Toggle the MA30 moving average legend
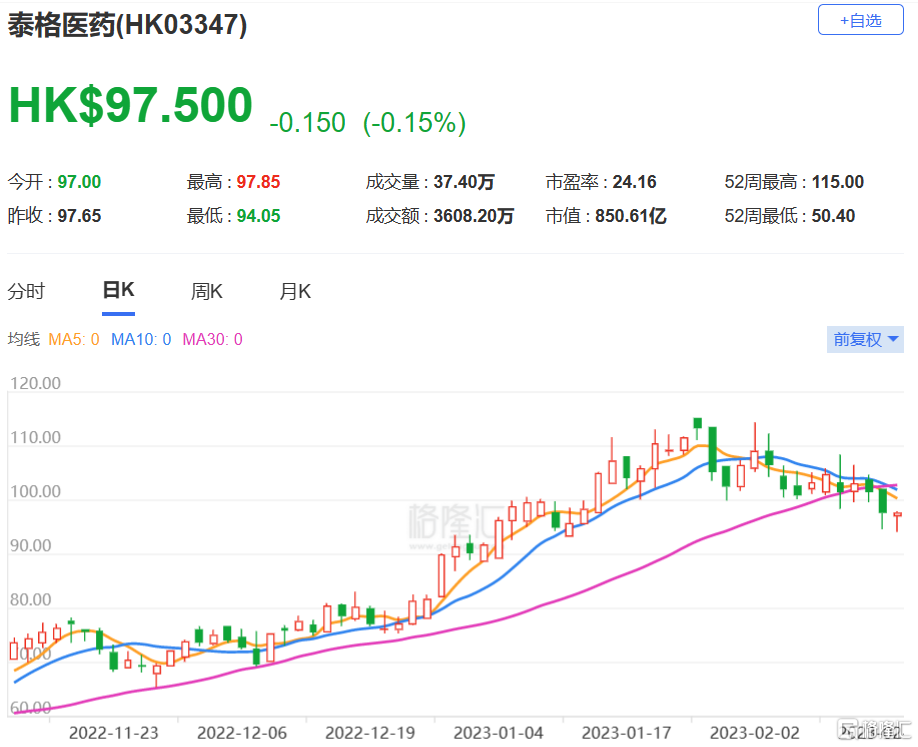 pyautogui.click(x=213, y=339)
